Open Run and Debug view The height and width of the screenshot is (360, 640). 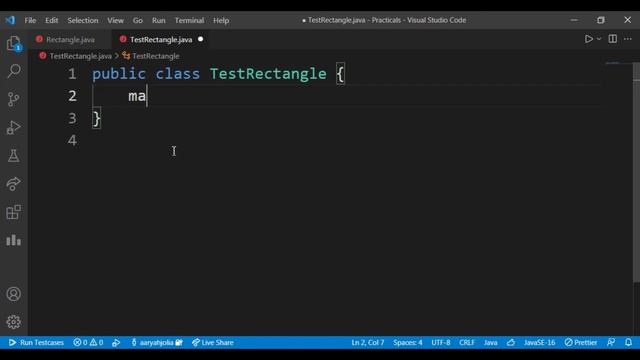13,127
